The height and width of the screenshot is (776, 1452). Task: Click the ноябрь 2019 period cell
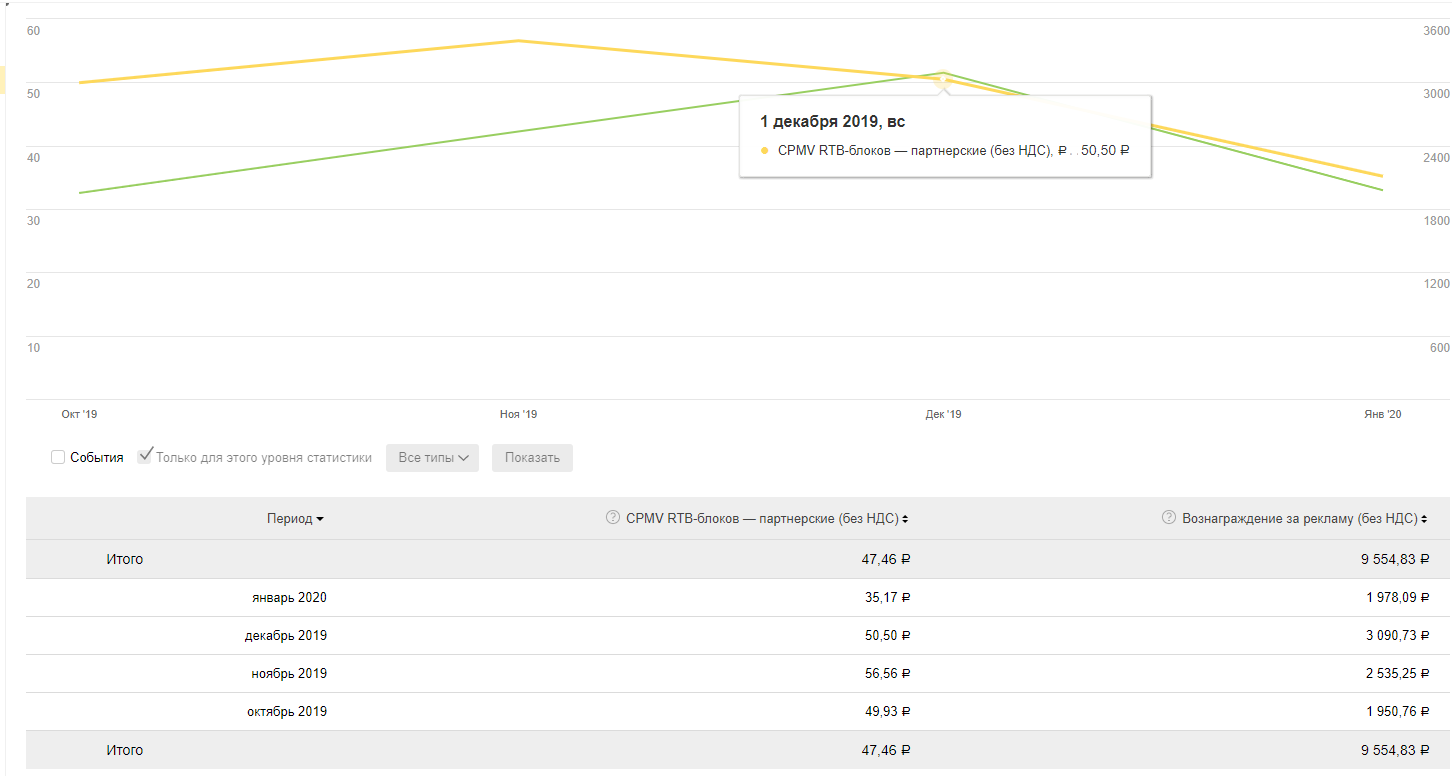pyautogui.click(x=289, y=674)
